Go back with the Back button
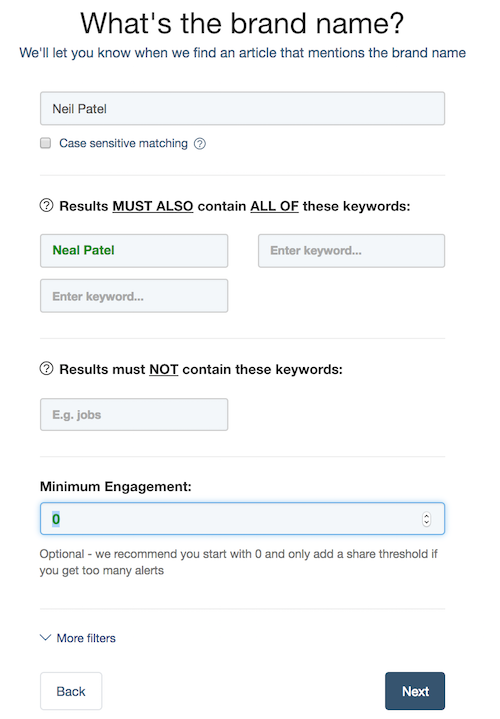500x719 pixels. pos(71,691)
